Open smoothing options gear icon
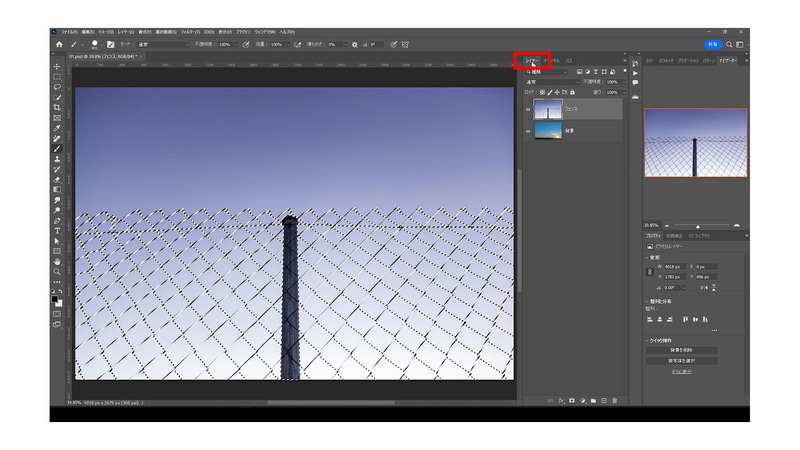This screenshot has height=450, width=800. (x=355, y=45)
